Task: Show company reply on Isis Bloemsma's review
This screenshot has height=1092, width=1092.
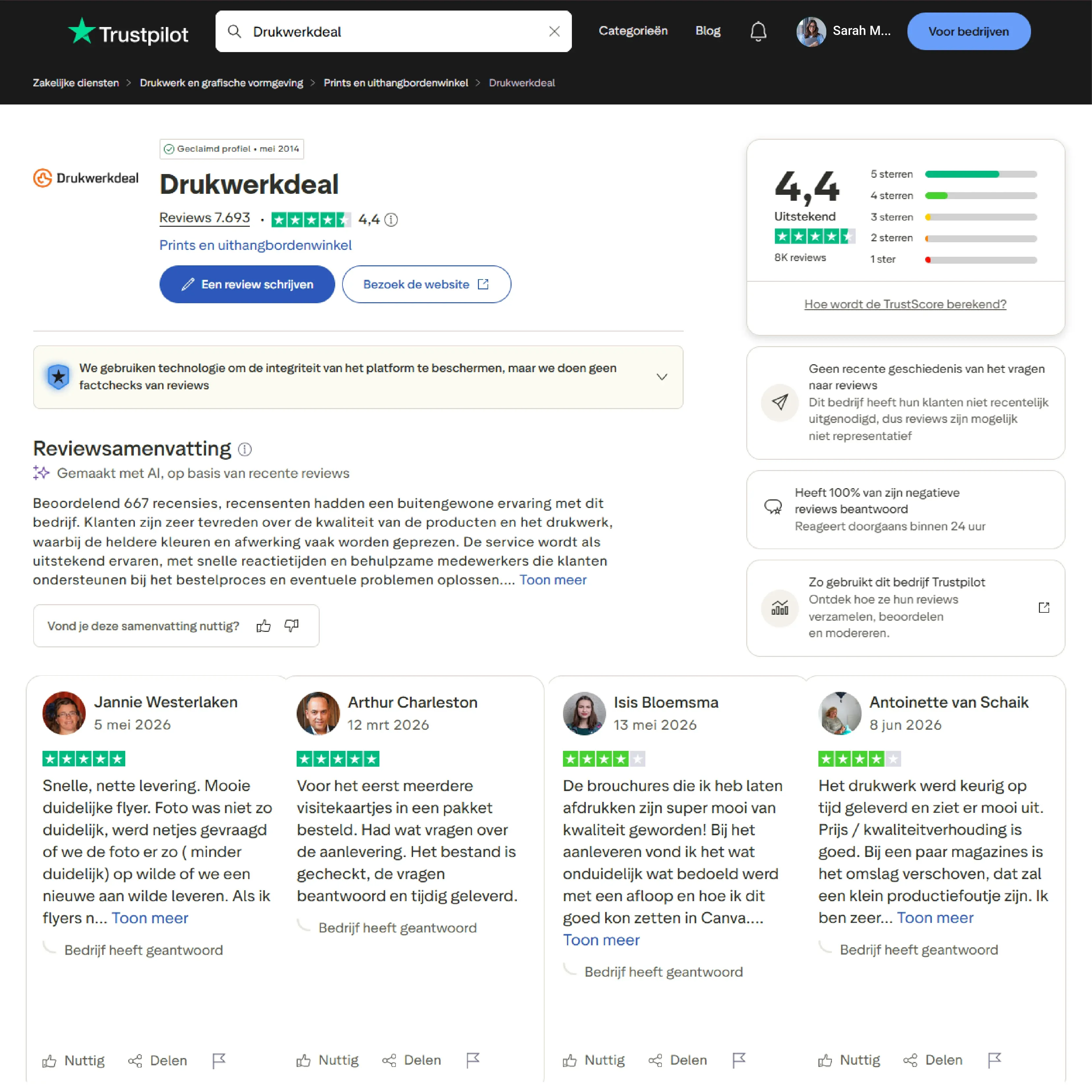Action: (664, 972)
